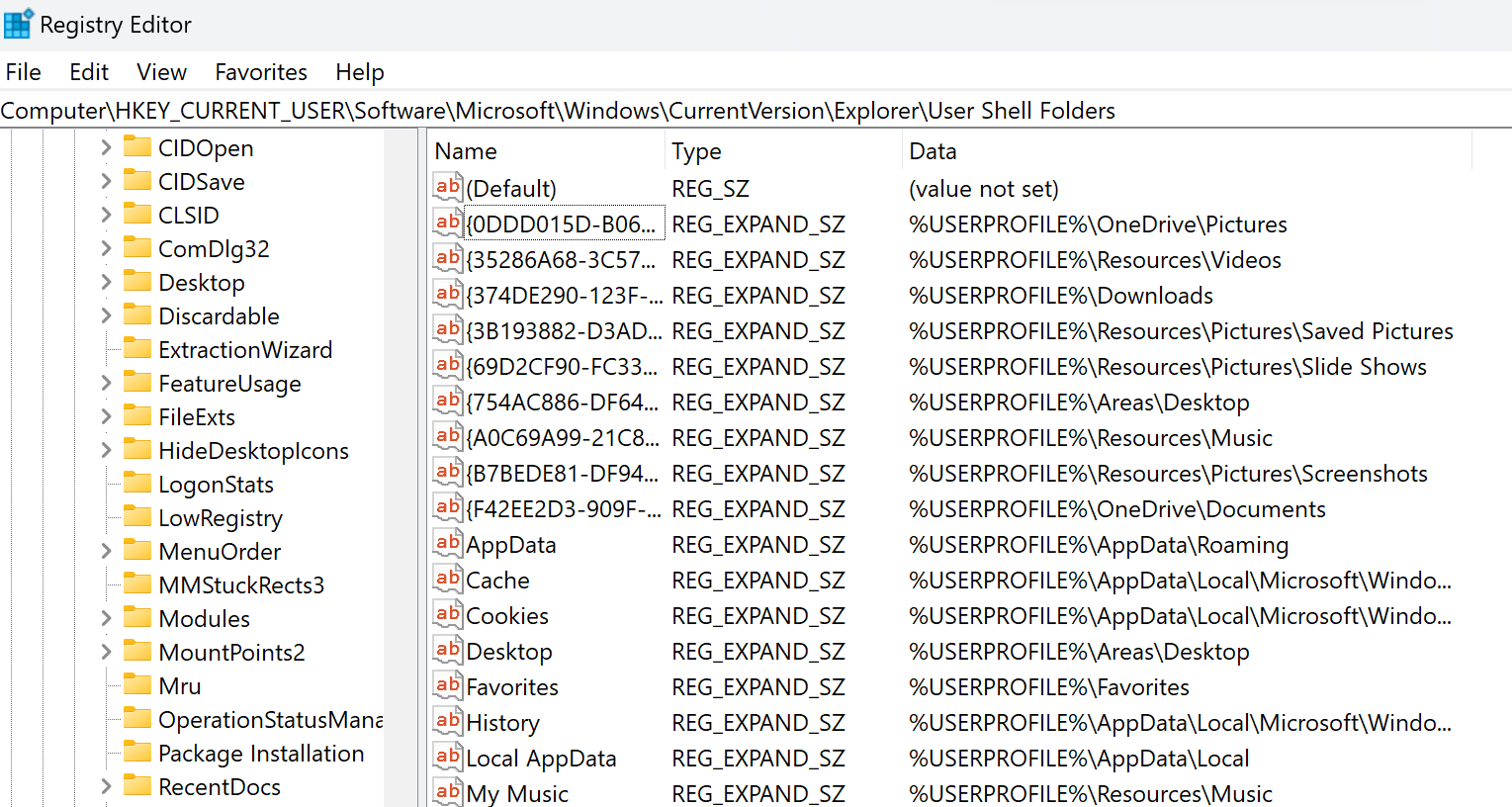Select the string icon of the Favorites value
Screen dimensions: 1512x807
448,686
